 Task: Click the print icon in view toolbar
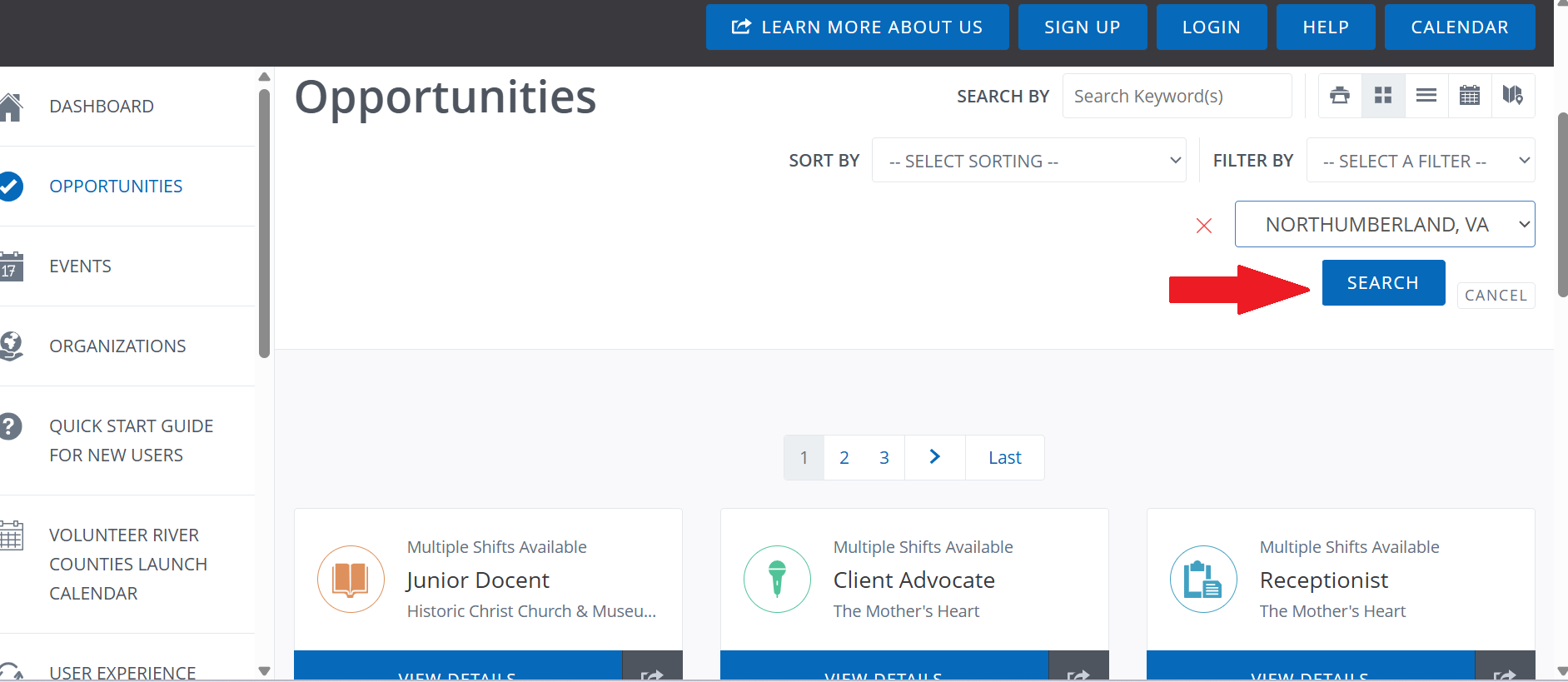(1340, 96)
